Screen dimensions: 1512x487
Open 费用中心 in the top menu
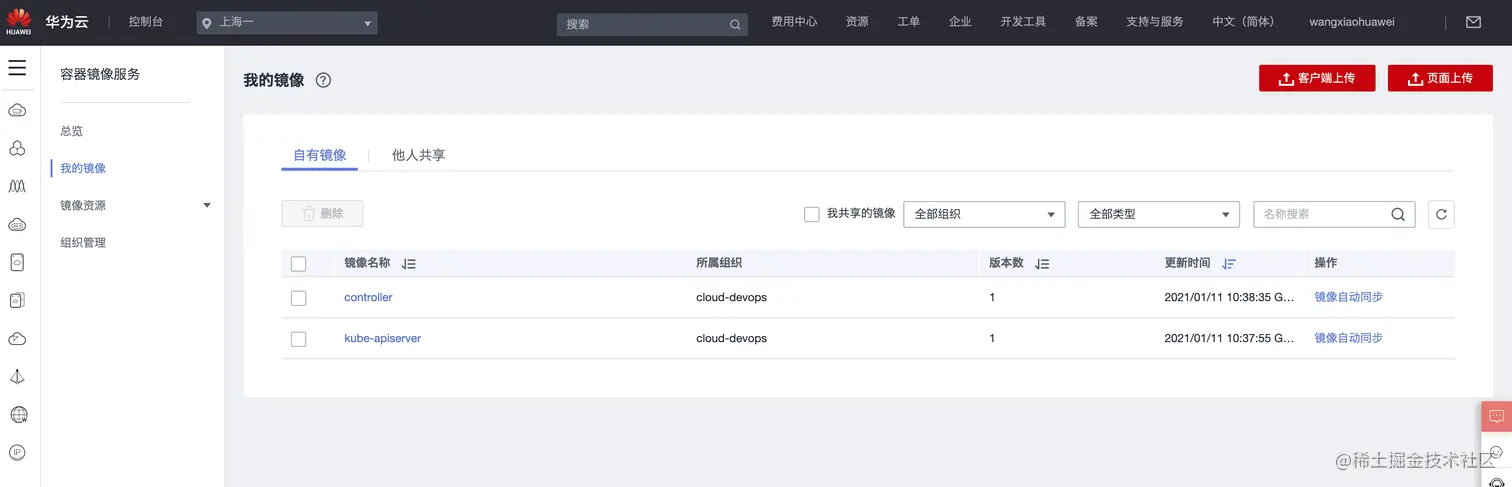coord(794,21)
